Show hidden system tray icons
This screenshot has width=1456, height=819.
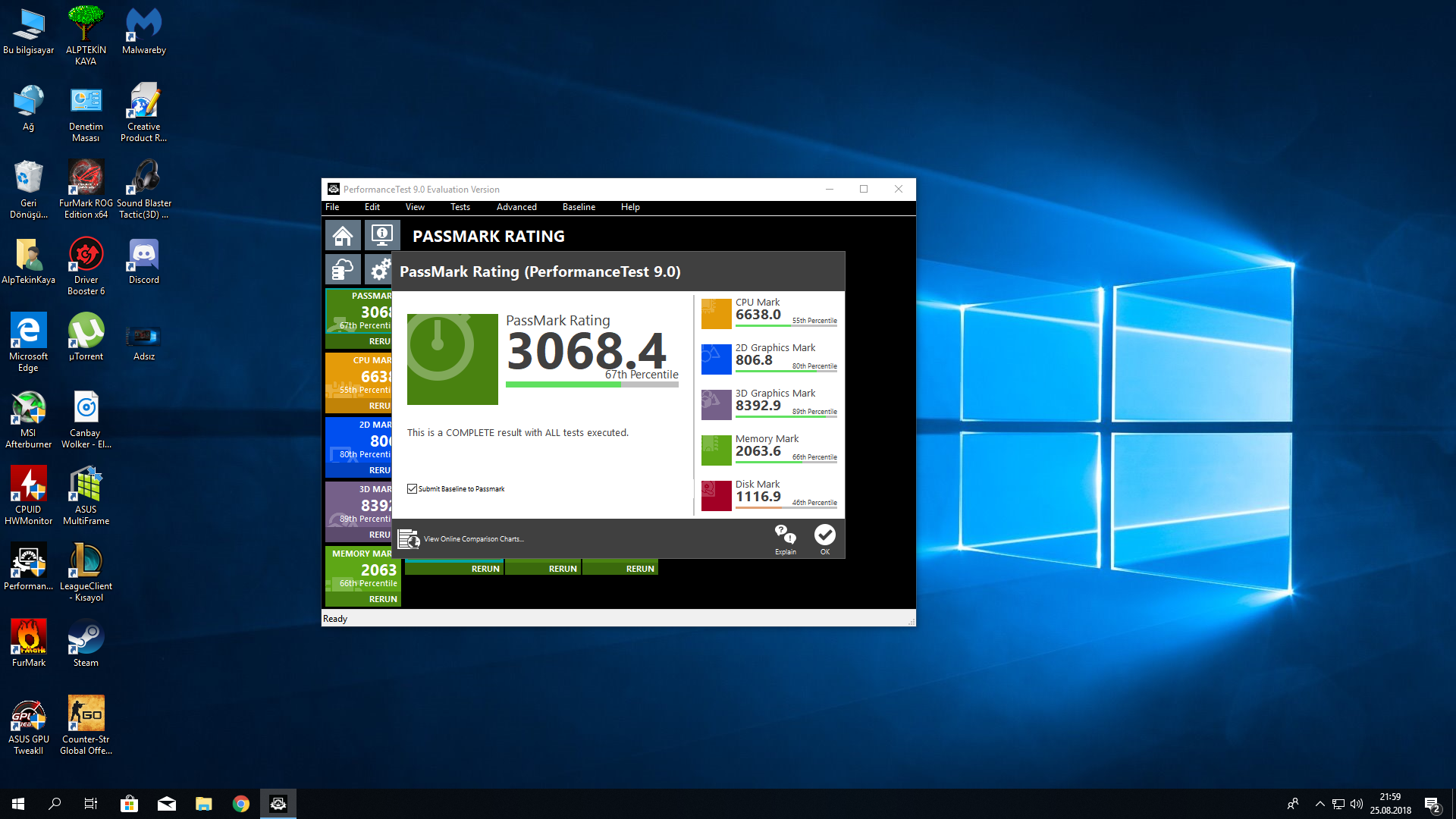[1319, 804]
